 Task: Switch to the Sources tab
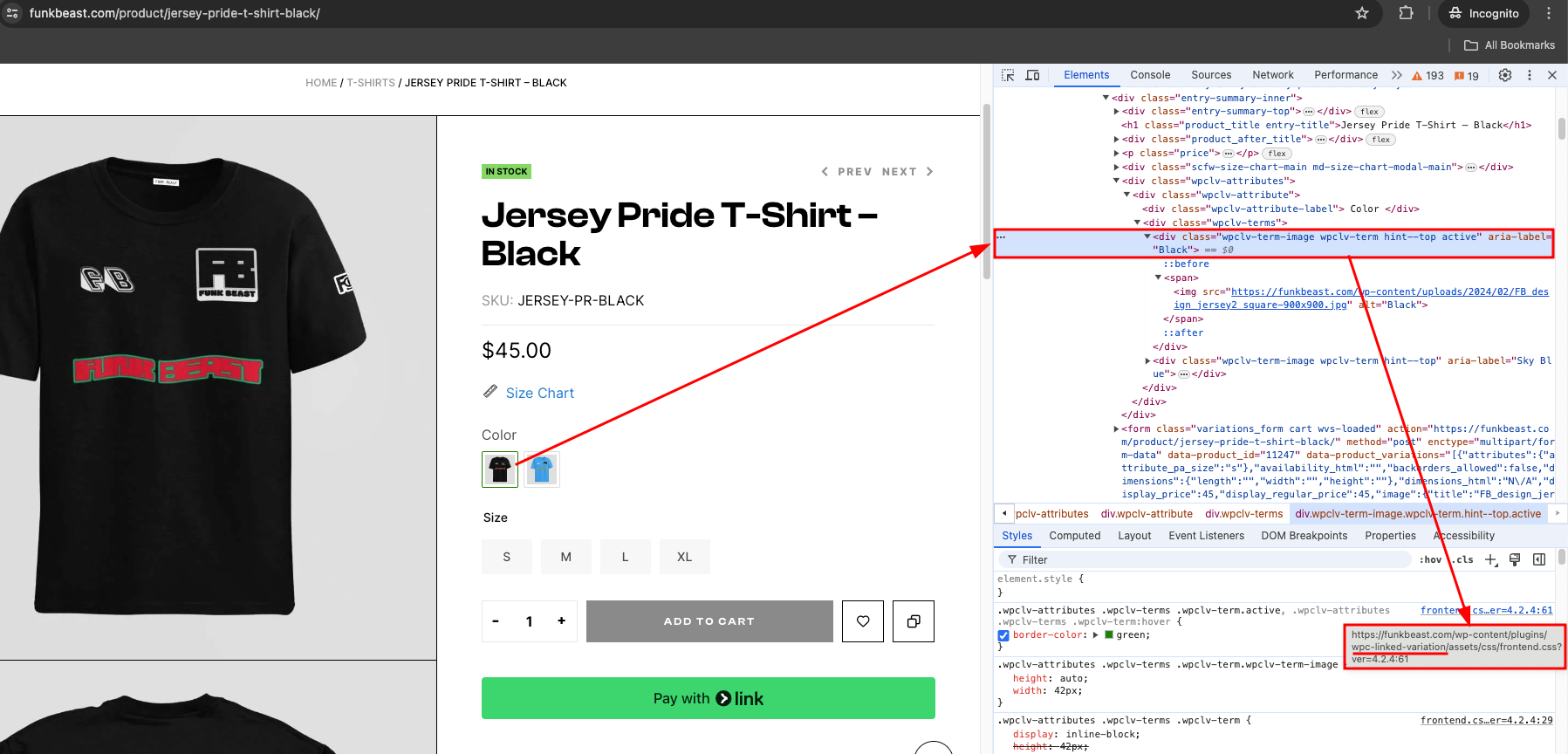coord(1211,75)
